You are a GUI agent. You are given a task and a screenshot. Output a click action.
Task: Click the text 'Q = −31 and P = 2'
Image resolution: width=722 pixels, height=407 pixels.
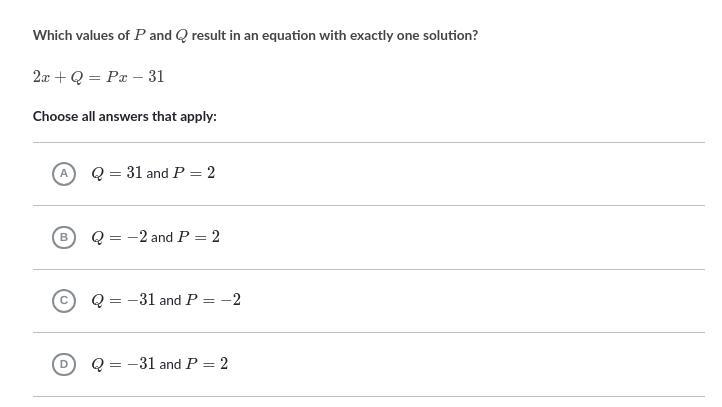point(159,364)
